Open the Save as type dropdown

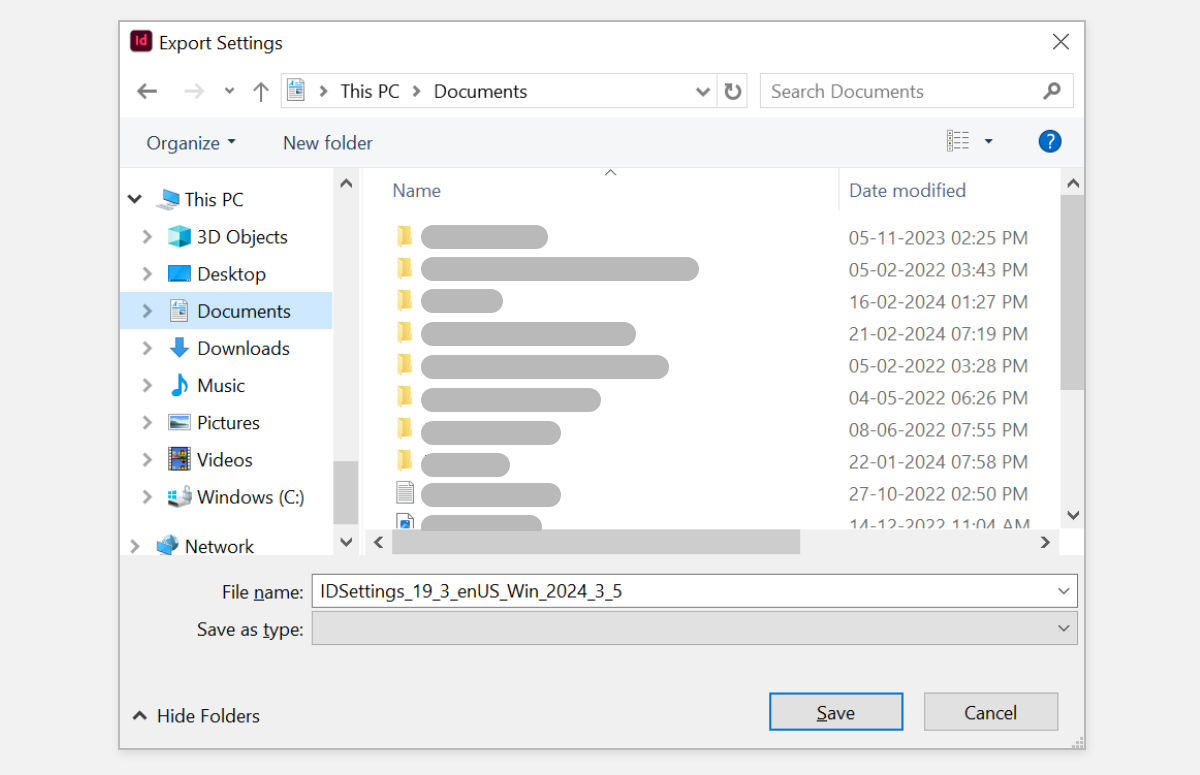coord(1063,628)
